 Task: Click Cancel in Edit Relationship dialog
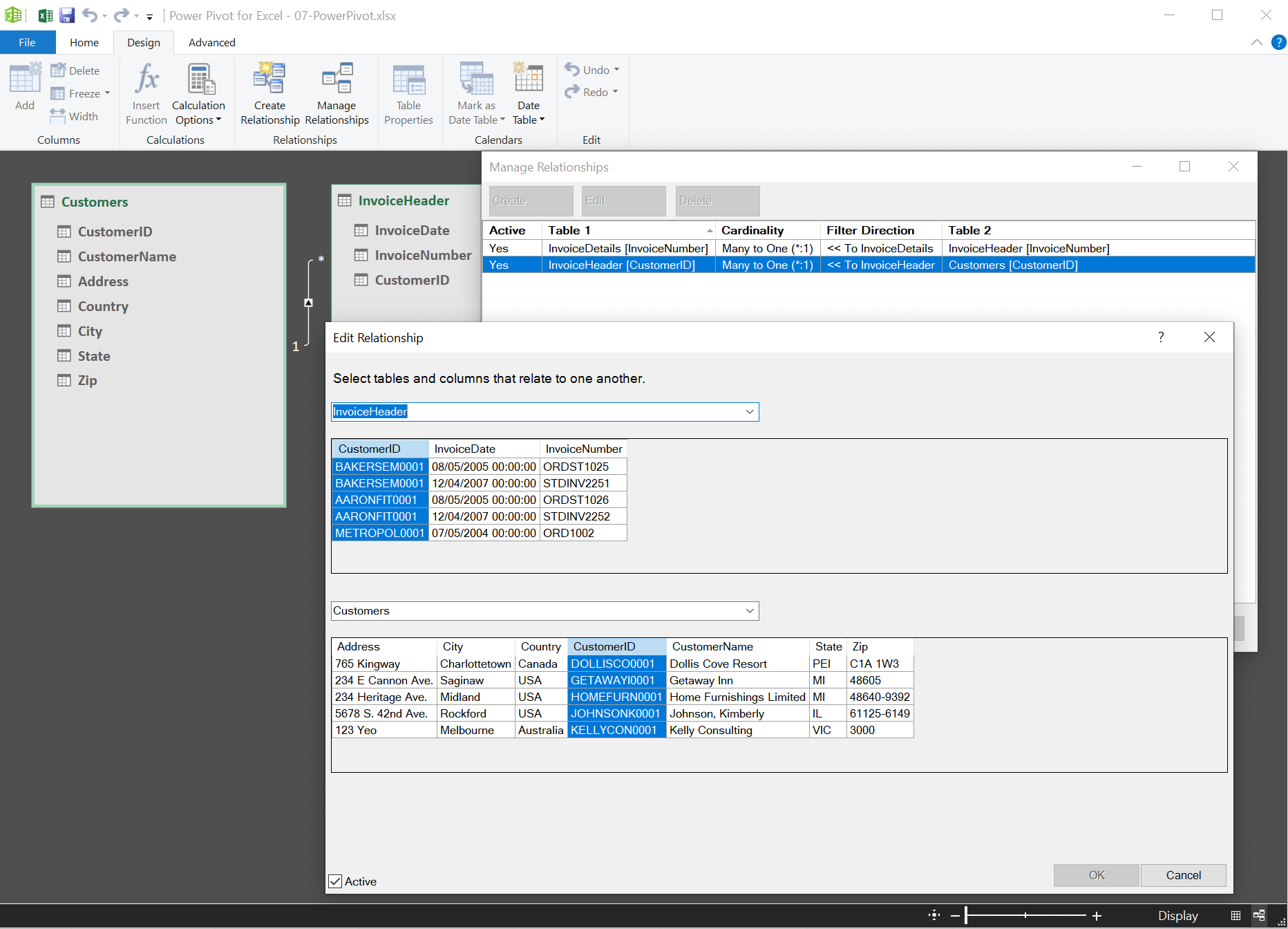click(x=1184, y=875)
